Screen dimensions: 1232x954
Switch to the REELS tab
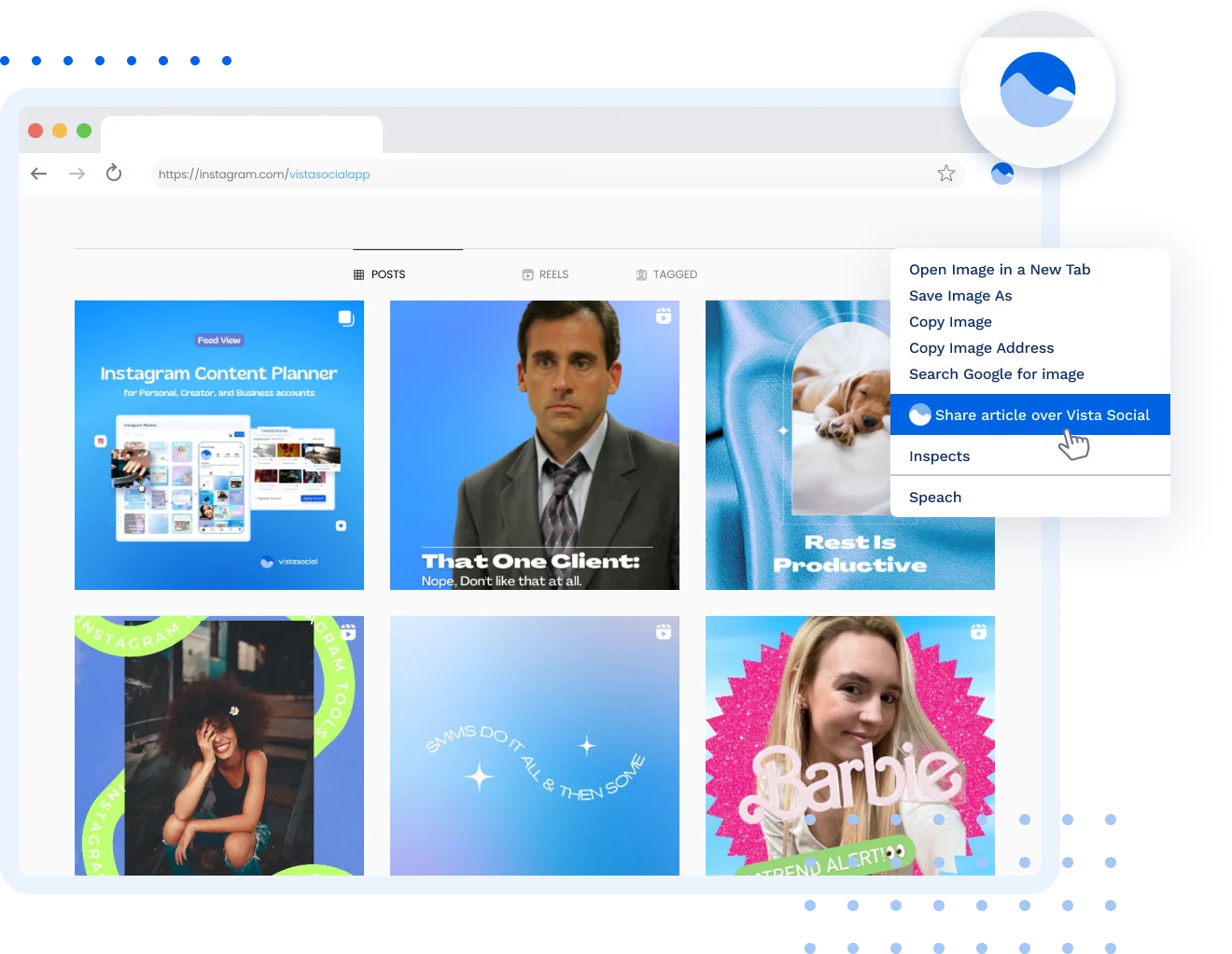[545, 274]
